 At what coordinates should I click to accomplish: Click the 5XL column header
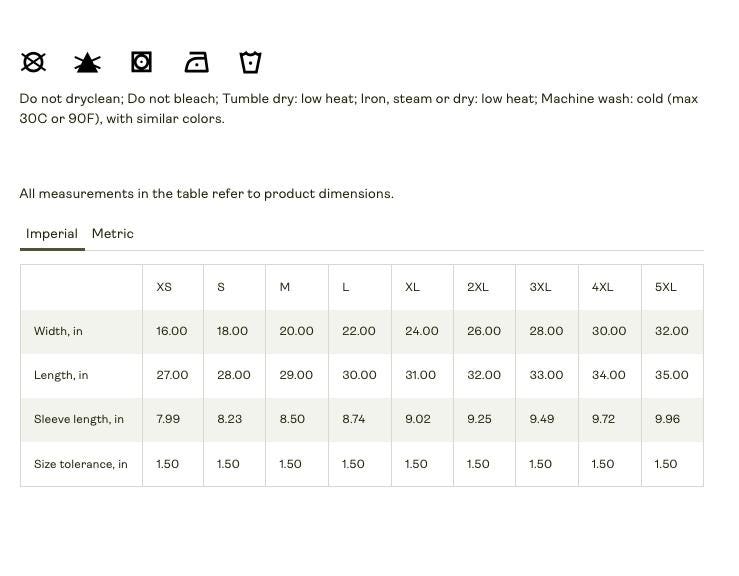[x=665, y=287]
